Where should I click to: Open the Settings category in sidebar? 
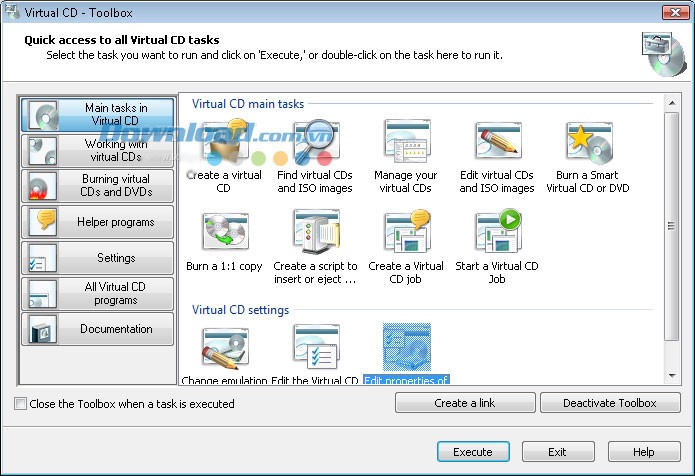click(x=97, y=258)
